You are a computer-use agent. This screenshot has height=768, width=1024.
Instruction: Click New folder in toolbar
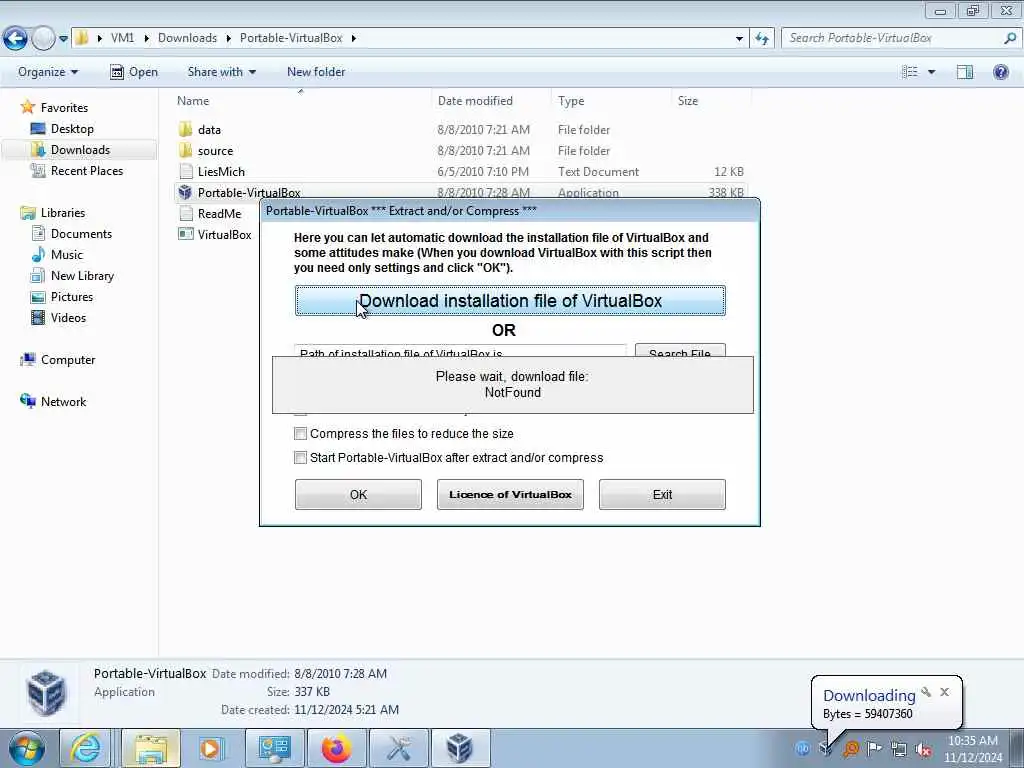(x=316, y=72)
